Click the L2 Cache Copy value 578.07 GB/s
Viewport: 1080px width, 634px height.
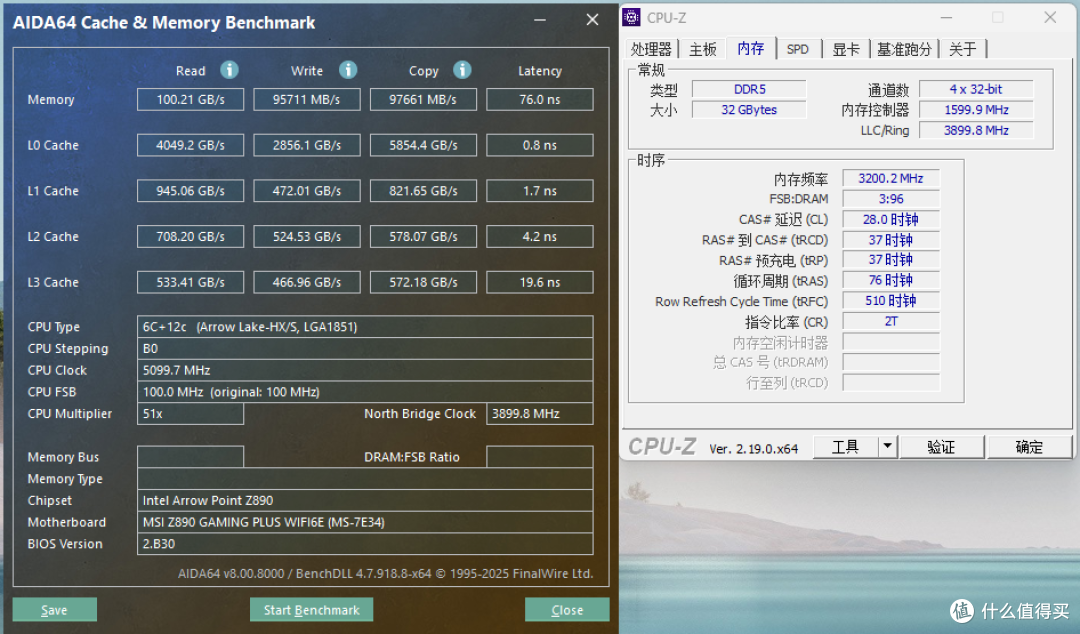423,236
